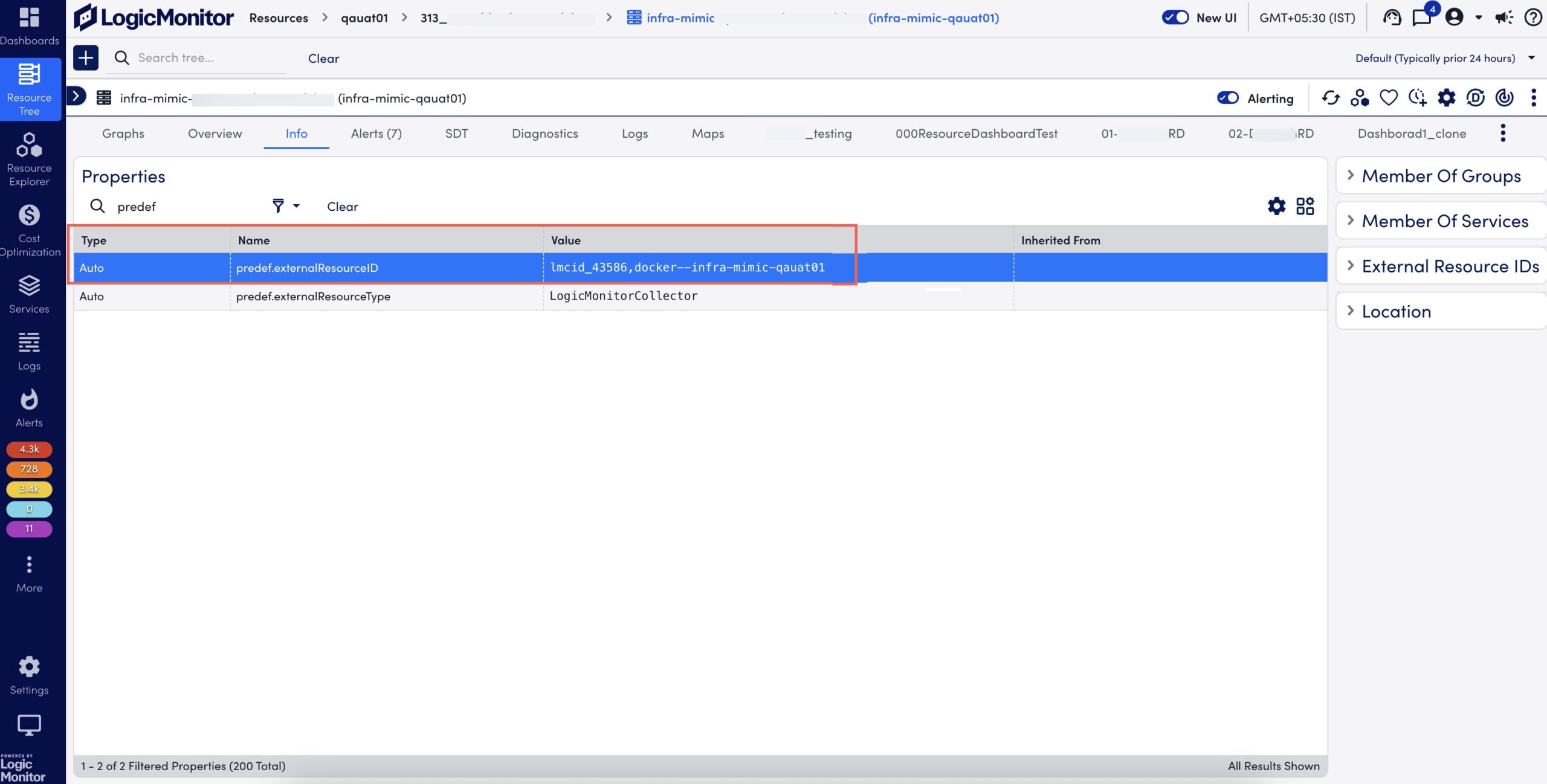Viewport: 1547px width, 784px height.
Task: Open the Alerts (7) tab
Action: [x=376, y=133]
